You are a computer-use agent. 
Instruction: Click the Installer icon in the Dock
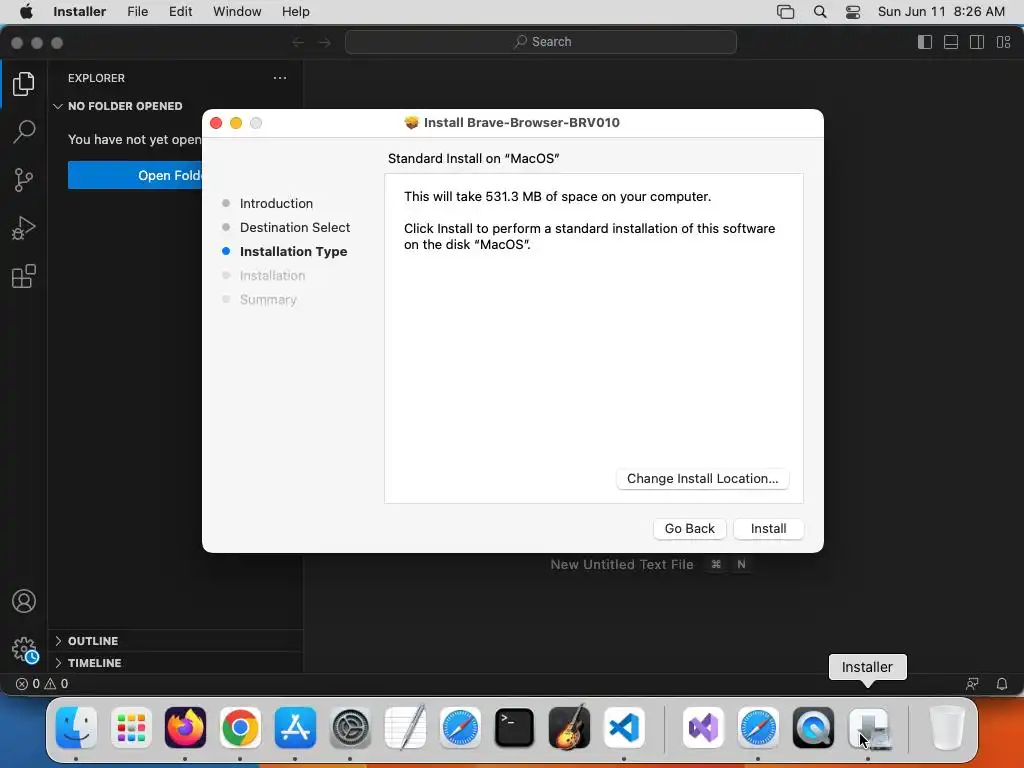tap(868, 728)
